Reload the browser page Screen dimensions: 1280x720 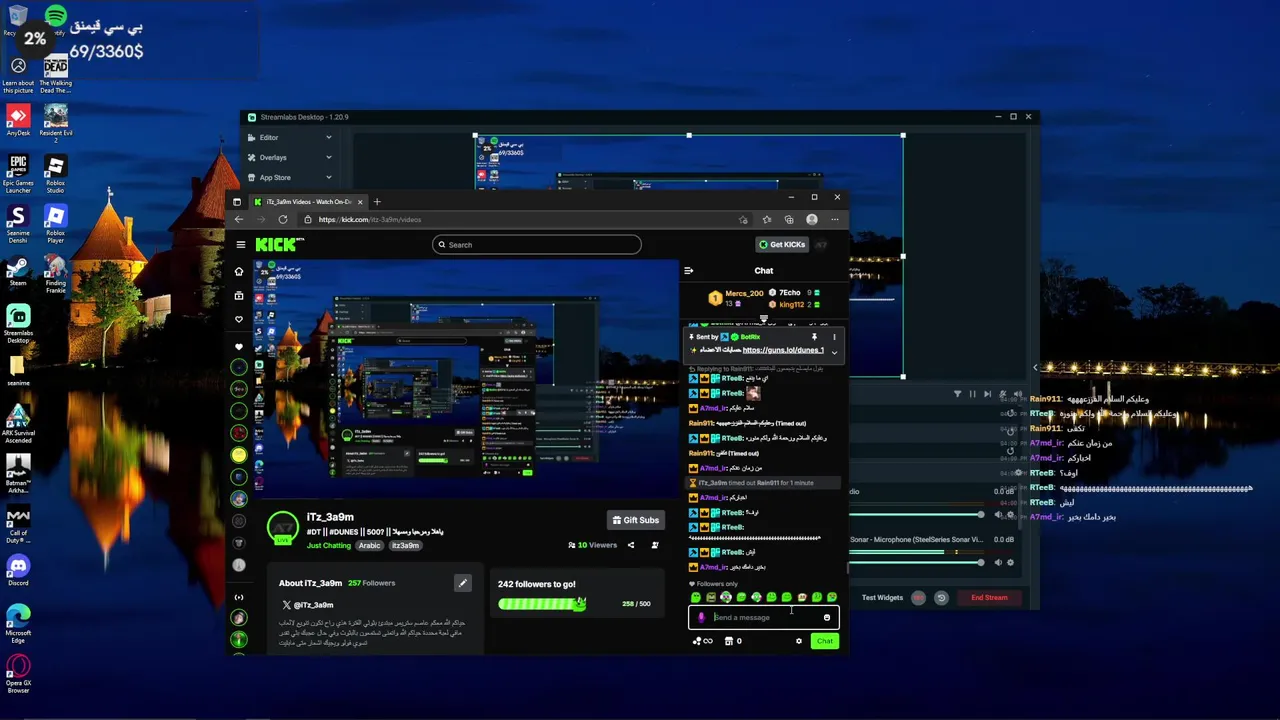coord(283,219)
